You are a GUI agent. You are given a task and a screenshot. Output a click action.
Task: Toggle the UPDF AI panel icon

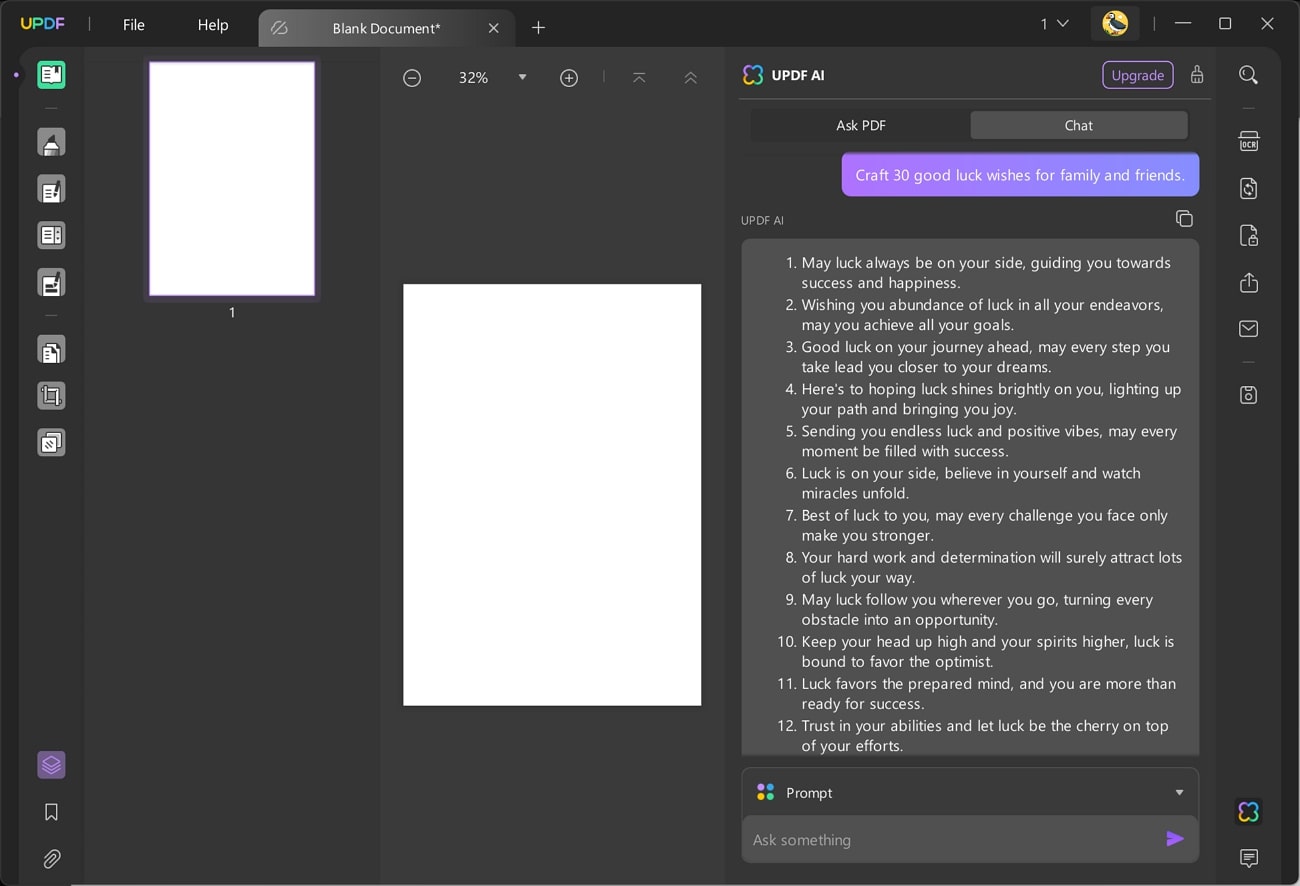[1248, 811]
